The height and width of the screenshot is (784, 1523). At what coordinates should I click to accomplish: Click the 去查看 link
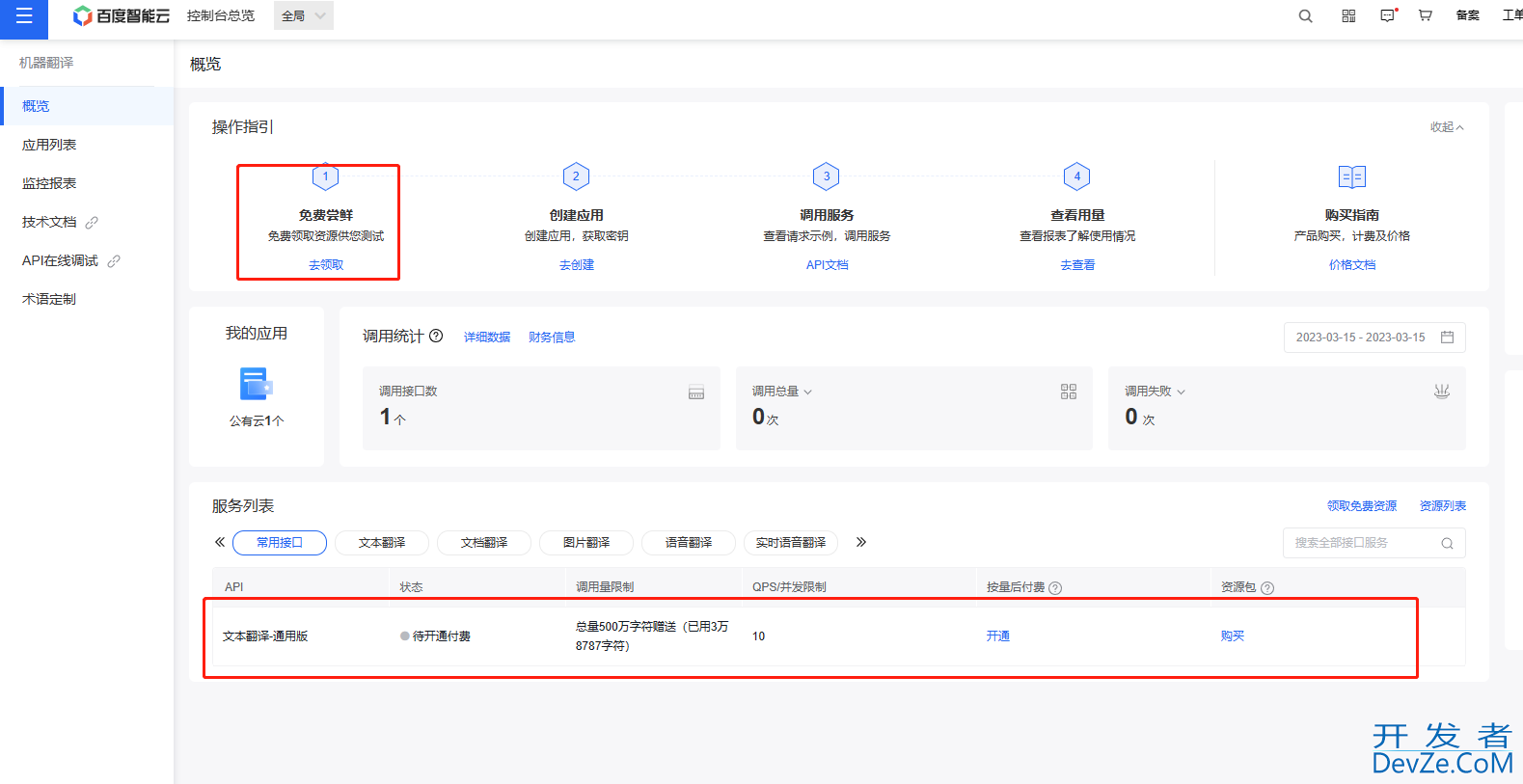click(1077, 265)
